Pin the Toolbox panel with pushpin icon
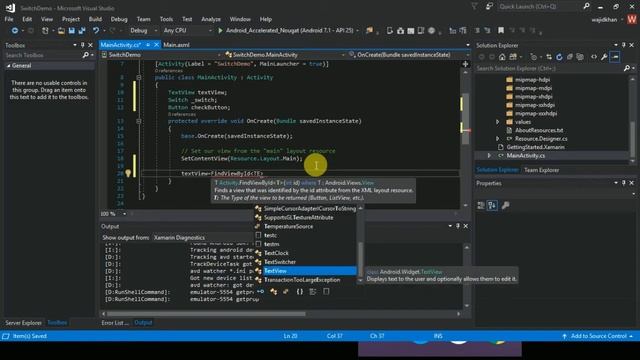This screenshot has width=640, height=360. pos(82,45)
